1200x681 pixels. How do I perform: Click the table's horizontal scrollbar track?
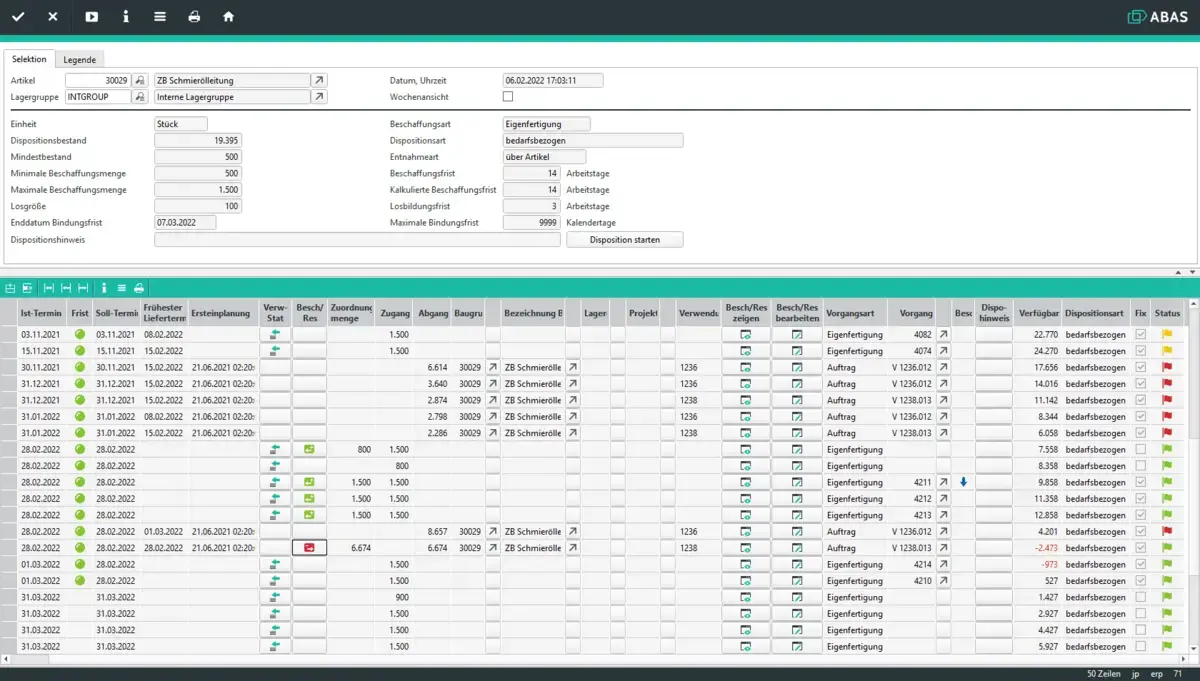[595, 659]
